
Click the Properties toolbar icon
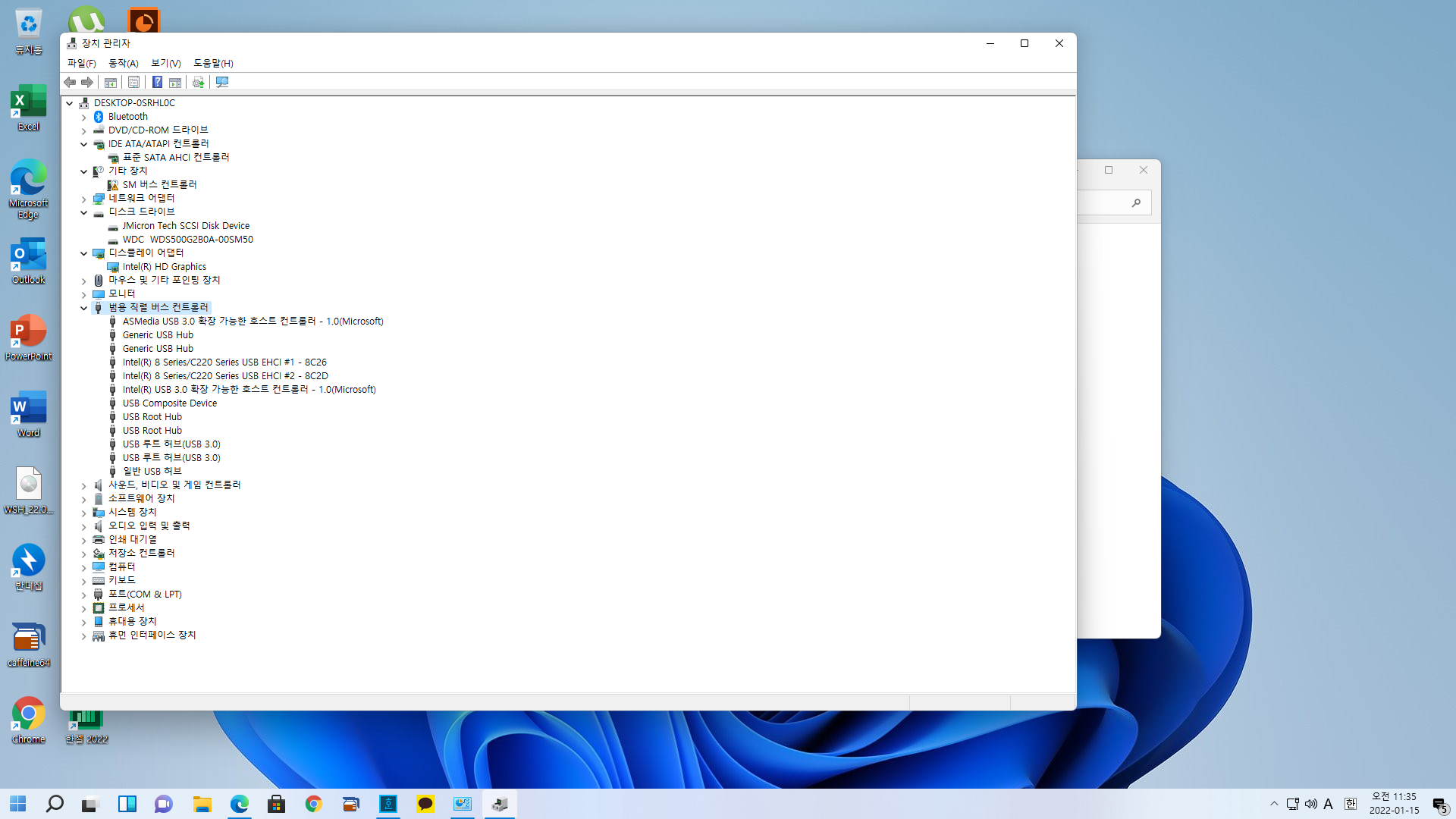click(x=133, y=82)
